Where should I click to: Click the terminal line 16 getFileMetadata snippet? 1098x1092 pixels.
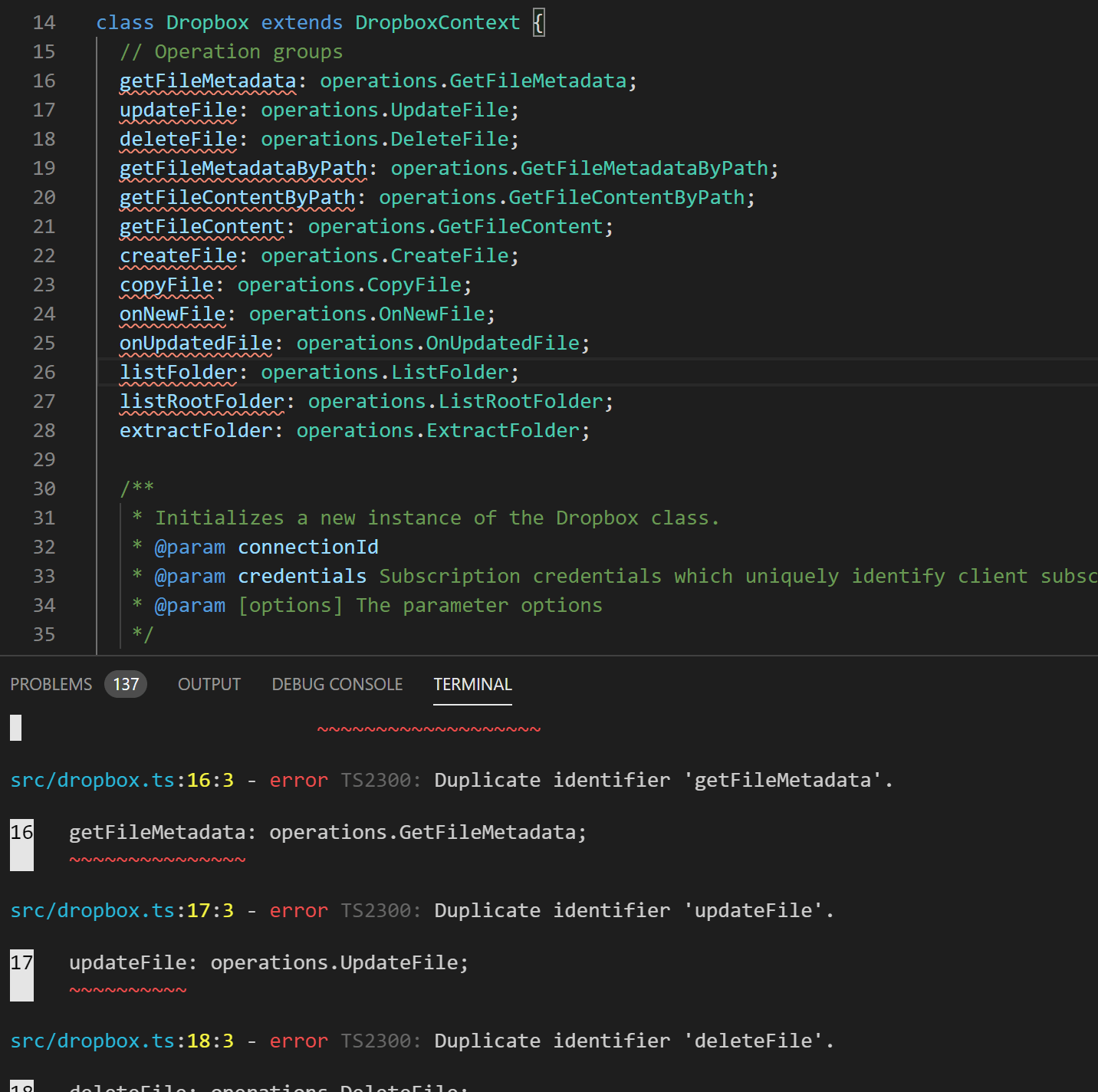(328, 832)
